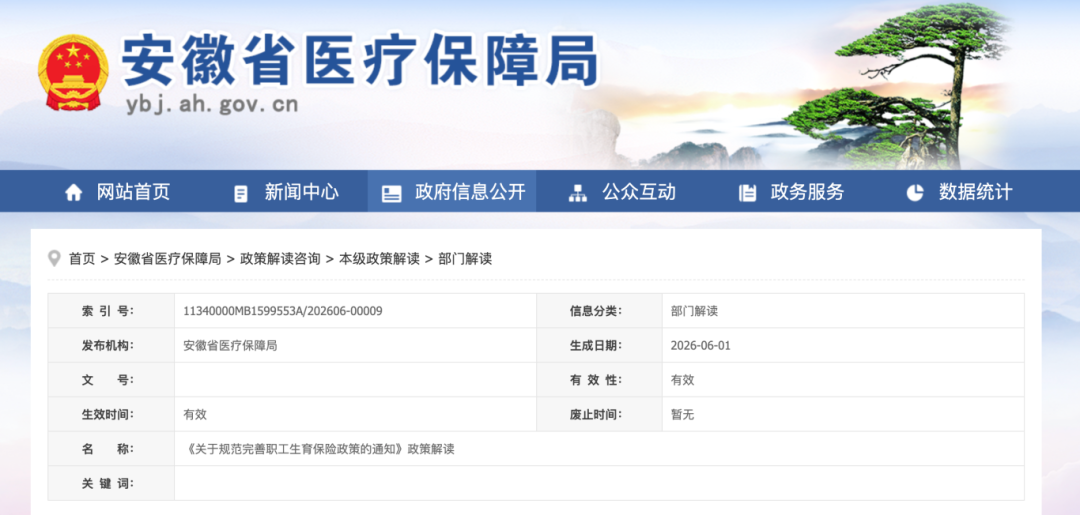Click the 有效 value next to 有效性
Viewport: 1080px width, 515px height.
[683, 380]
